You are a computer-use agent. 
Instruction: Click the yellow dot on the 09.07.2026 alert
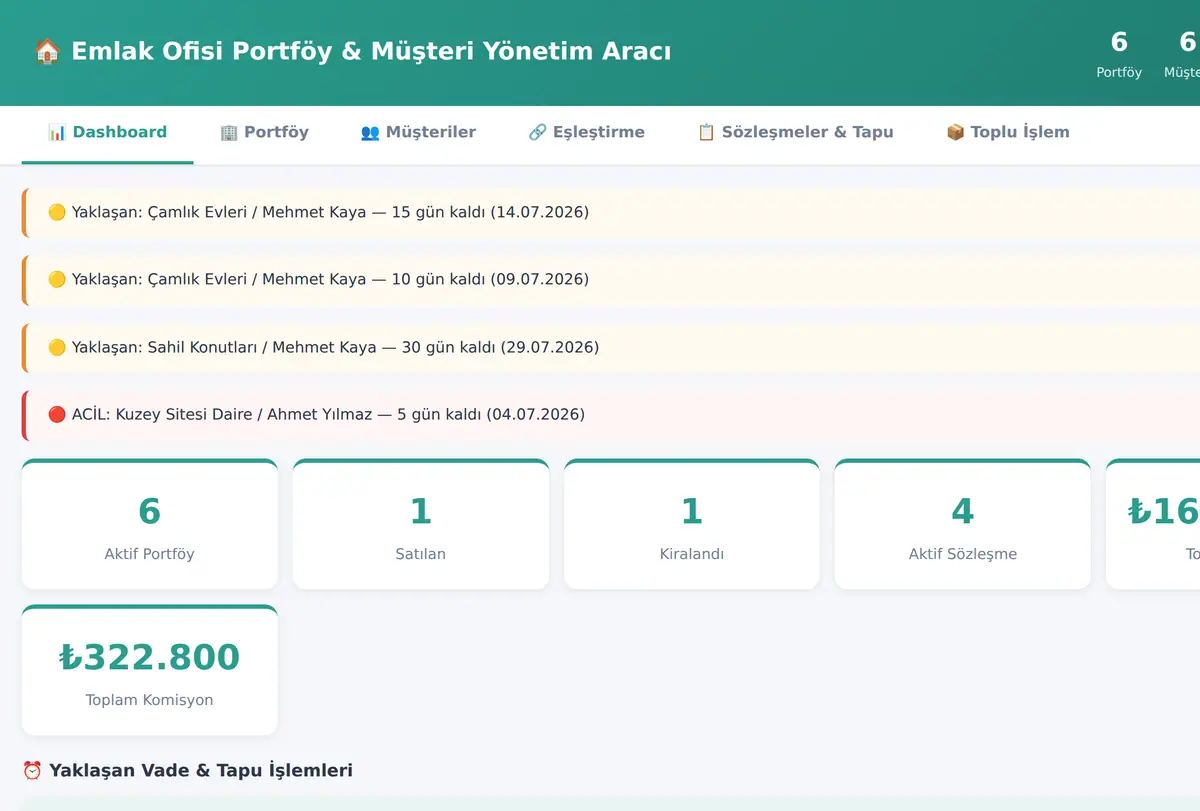57,279
